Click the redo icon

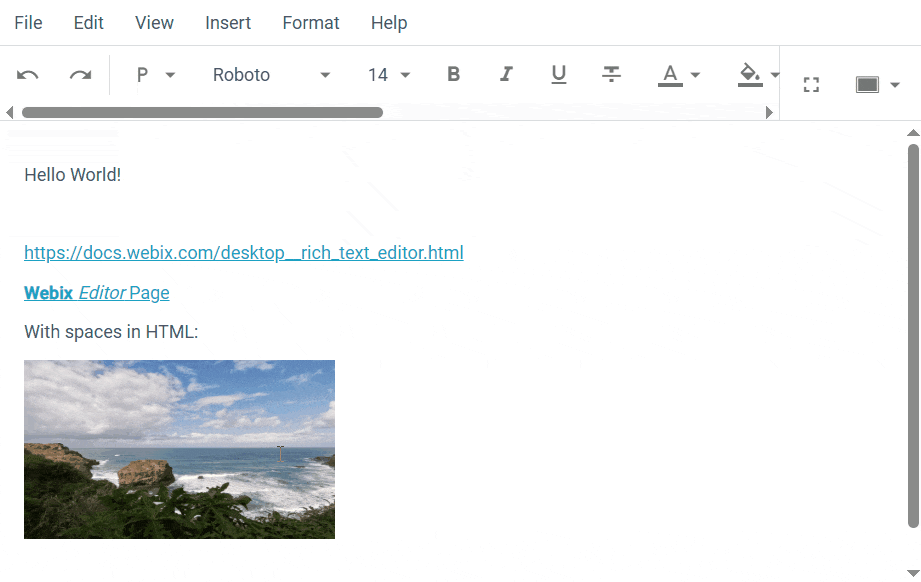[80, 74]
